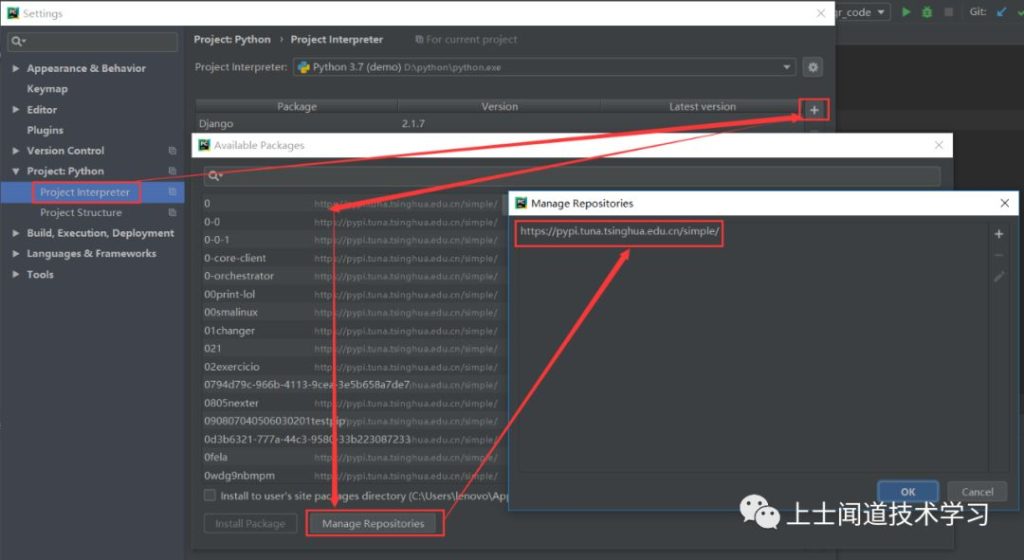The height and width of the screenshot is (560, 1024).
Task: Select Keymap in settings tree
Action: (47, 89)
